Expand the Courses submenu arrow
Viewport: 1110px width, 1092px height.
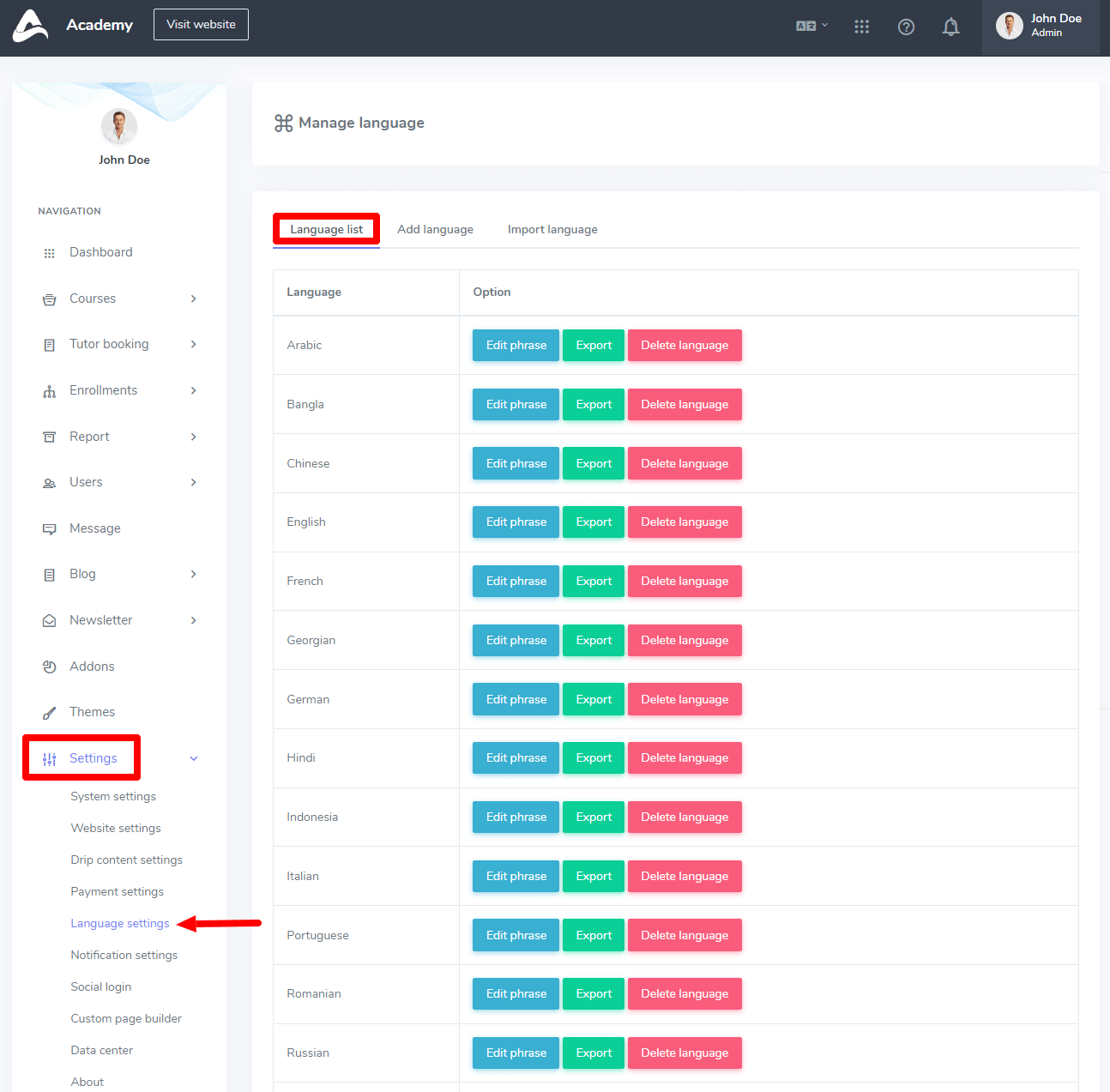(194, 299)
